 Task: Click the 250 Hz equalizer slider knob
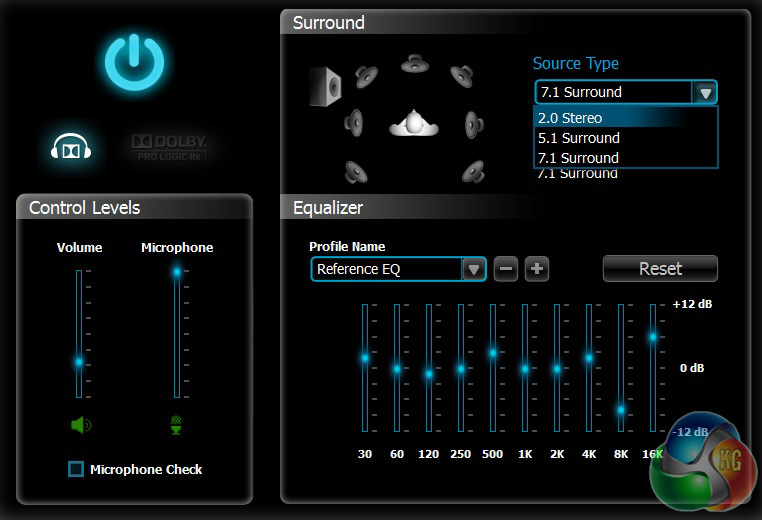tap(461, 369)
